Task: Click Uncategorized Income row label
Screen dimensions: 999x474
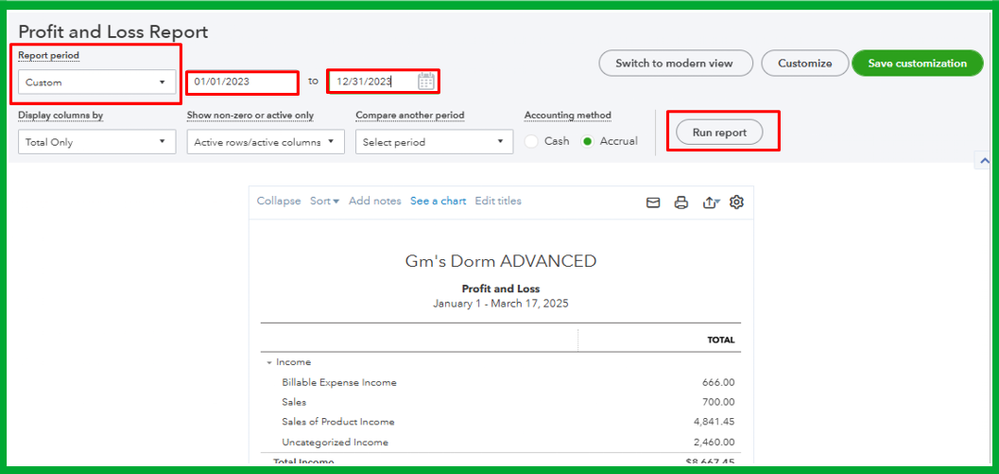Action: [x=334, y=442]
